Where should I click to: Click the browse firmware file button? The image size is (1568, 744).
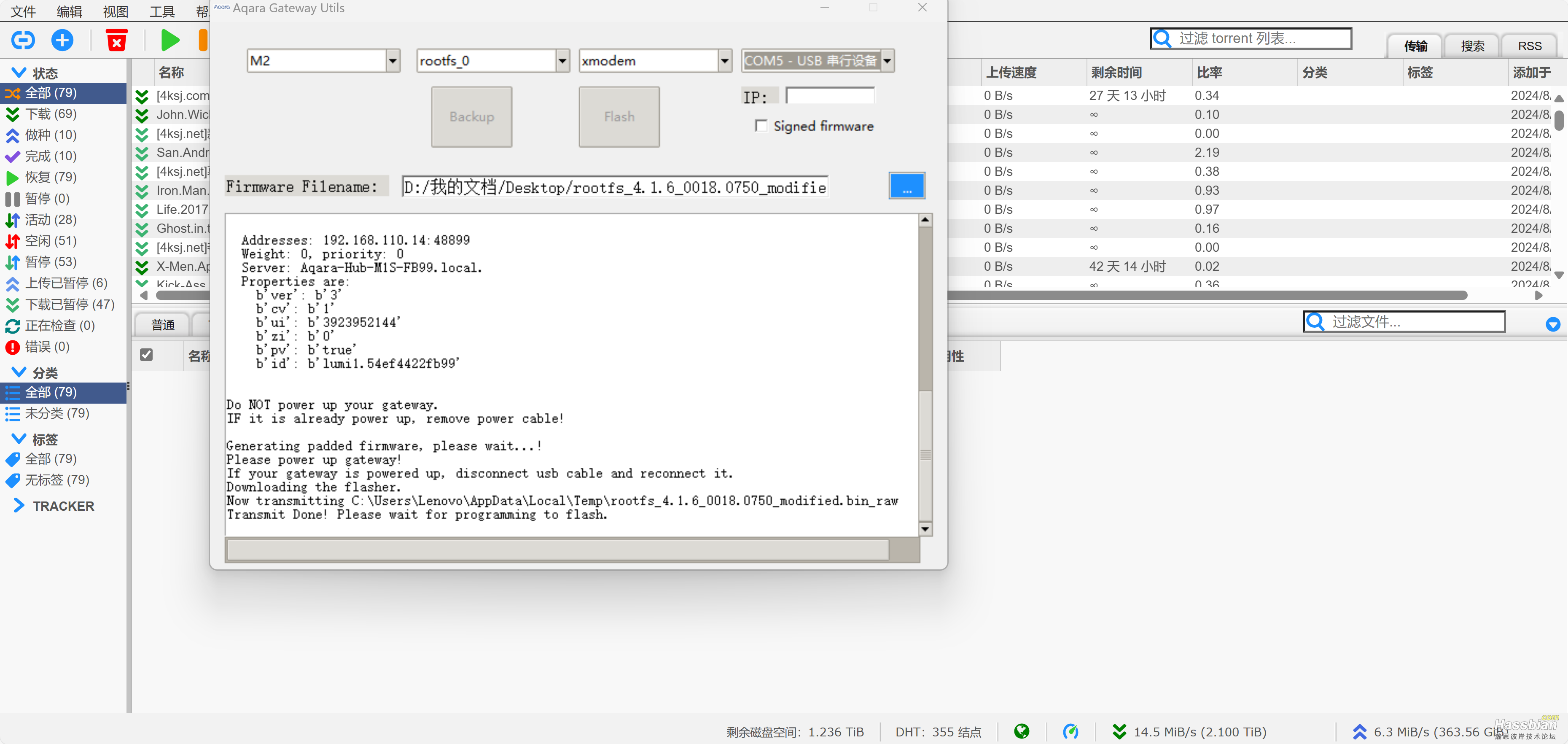907,186
